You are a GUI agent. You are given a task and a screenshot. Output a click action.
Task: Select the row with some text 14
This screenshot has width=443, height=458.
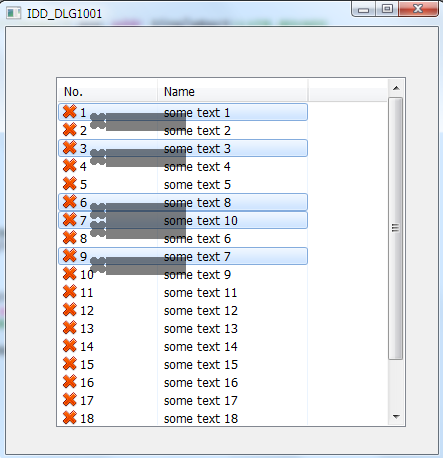(x=183, y=347)
